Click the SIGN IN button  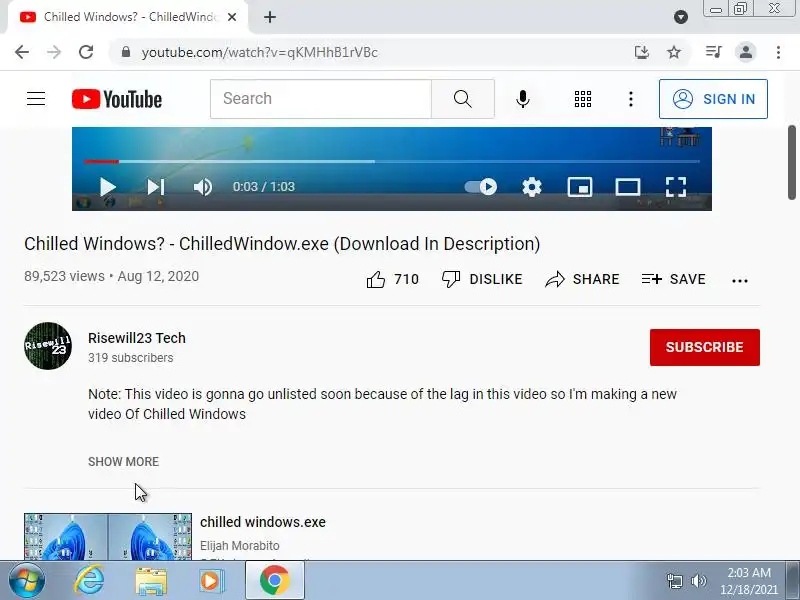click(713, 99)
